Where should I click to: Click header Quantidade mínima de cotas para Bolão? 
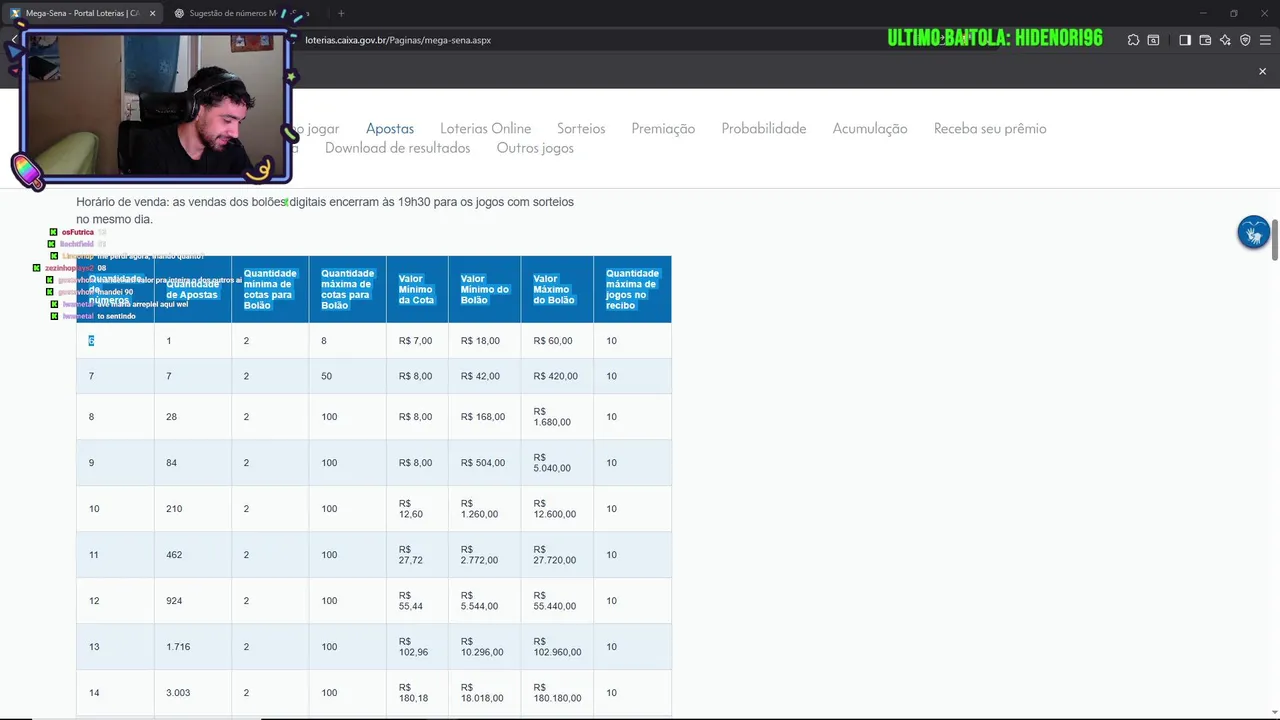[x=270, y=289]
